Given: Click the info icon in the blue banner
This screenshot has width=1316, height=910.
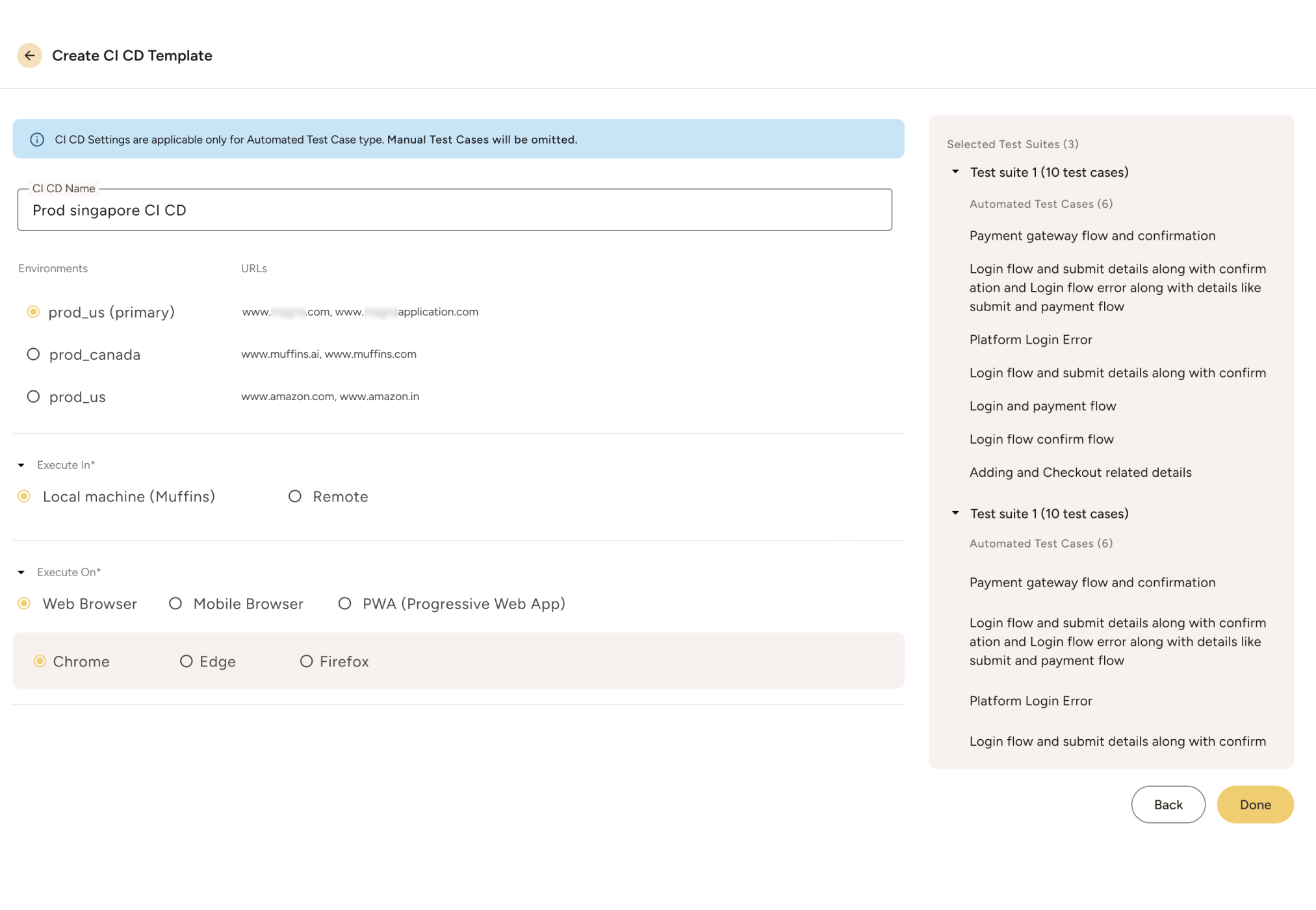Looking at the screenshot, I should pos(36,139).
